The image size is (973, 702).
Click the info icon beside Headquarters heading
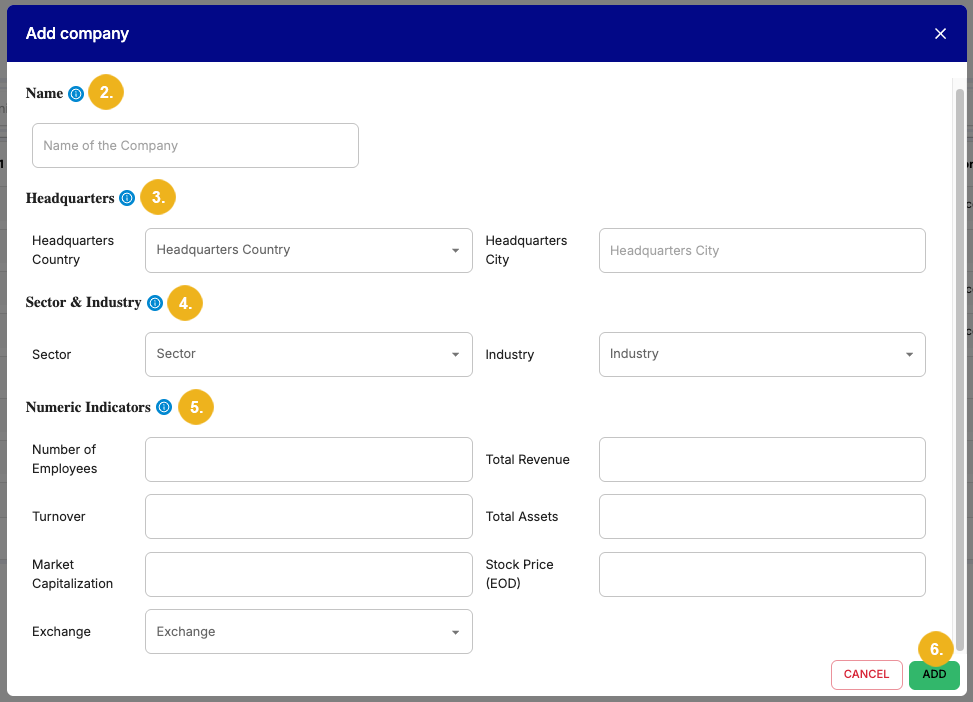coord(127,198)
